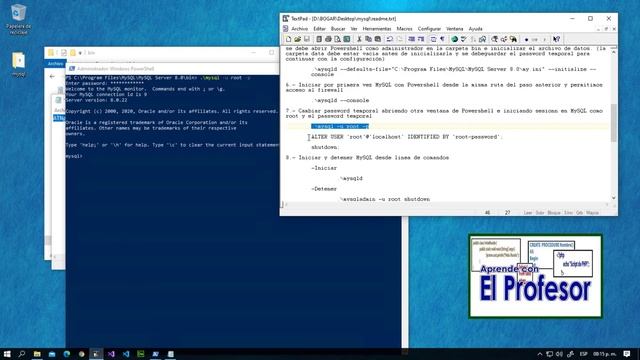Open the Buscar menu

(338, 29)
